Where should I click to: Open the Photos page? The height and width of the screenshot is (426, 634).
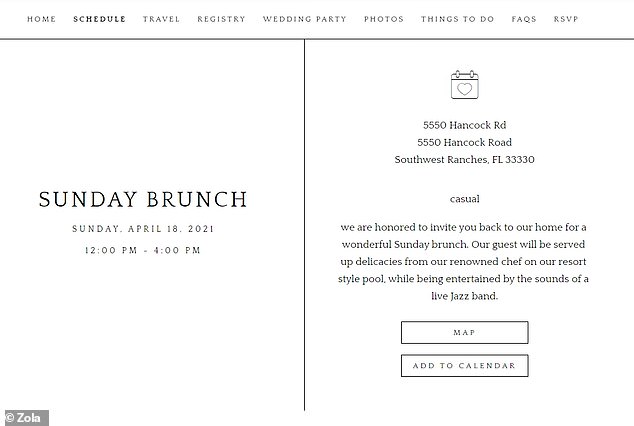pos(384,19)
